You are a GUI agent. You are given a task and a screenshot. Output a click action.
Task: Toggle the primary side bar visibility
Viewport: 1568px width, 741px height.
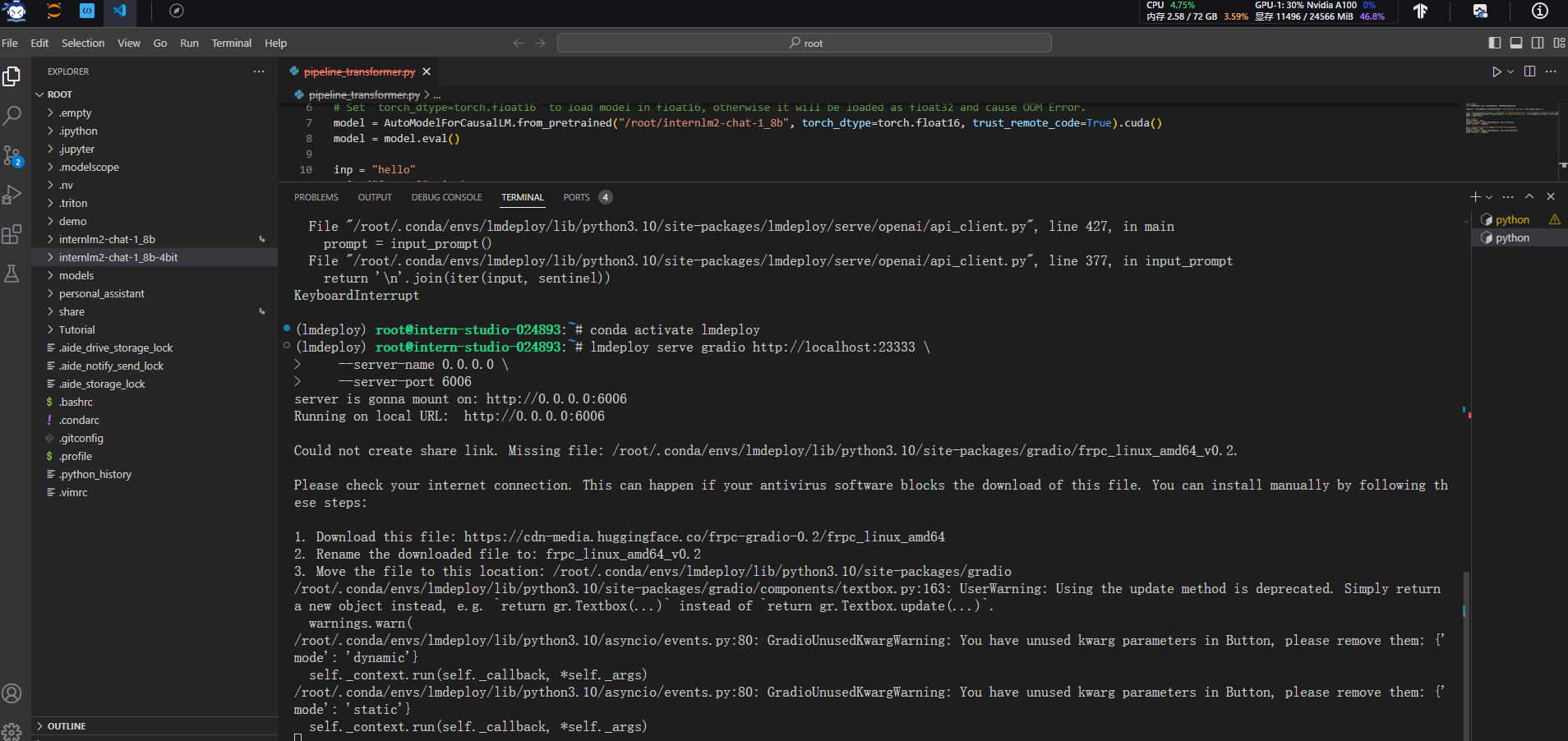point(1495,43)
